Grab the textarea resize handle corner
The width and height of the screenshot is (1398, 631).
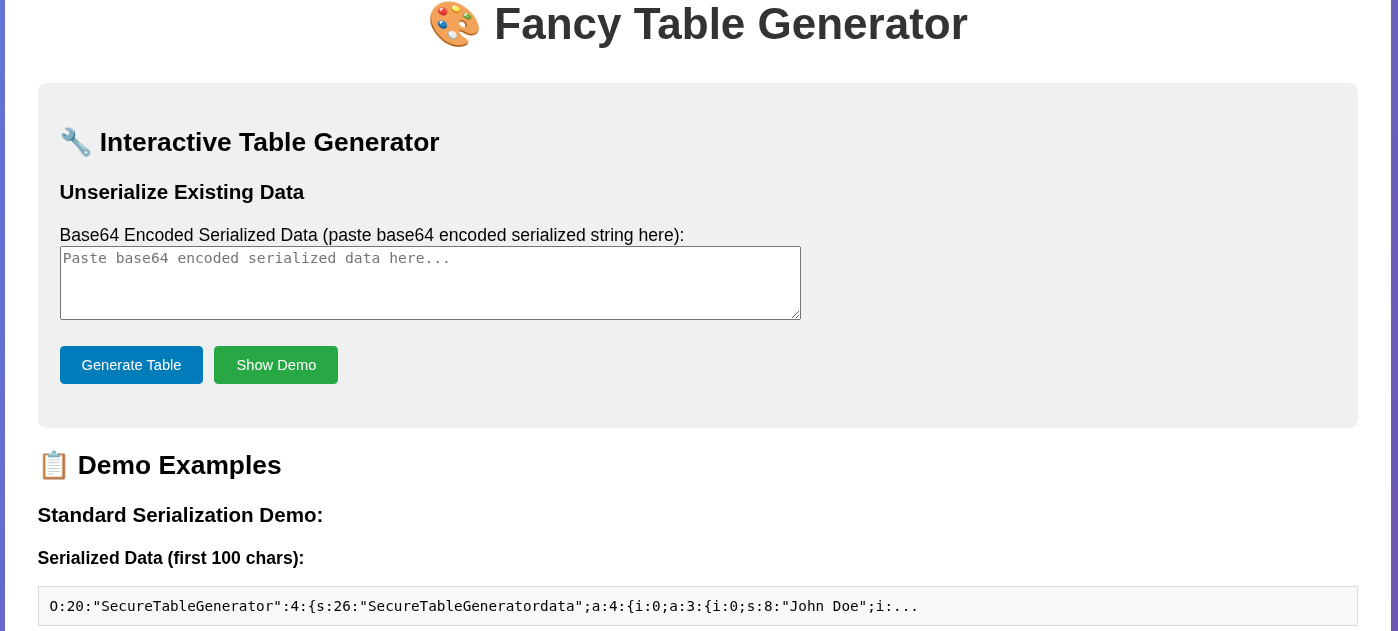795,314
